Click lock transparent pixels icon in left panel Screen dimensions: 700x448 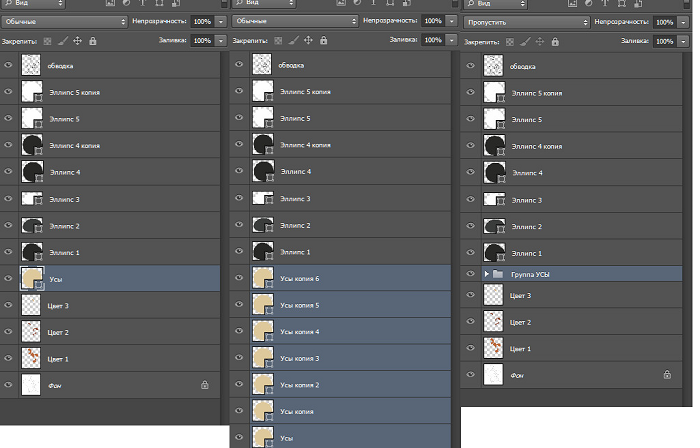[x=48, y=41]
